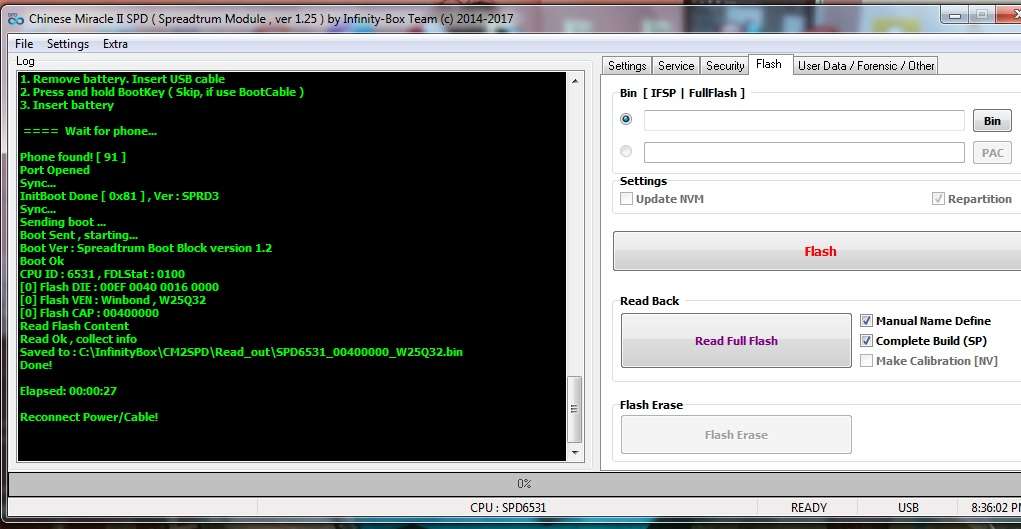Toggle the Repartition checkbox
1021x529 pixels.
pyautogui.click(x=938, y=199)
